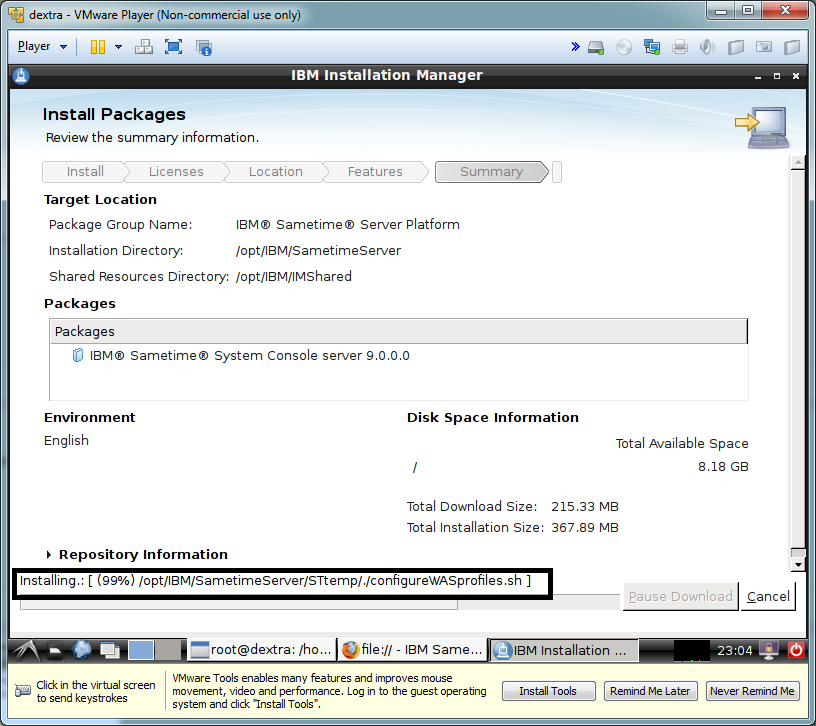The image size is (816, 726).
Task: Click the 8.18 GB available space value
Action: tap(723, 467)
